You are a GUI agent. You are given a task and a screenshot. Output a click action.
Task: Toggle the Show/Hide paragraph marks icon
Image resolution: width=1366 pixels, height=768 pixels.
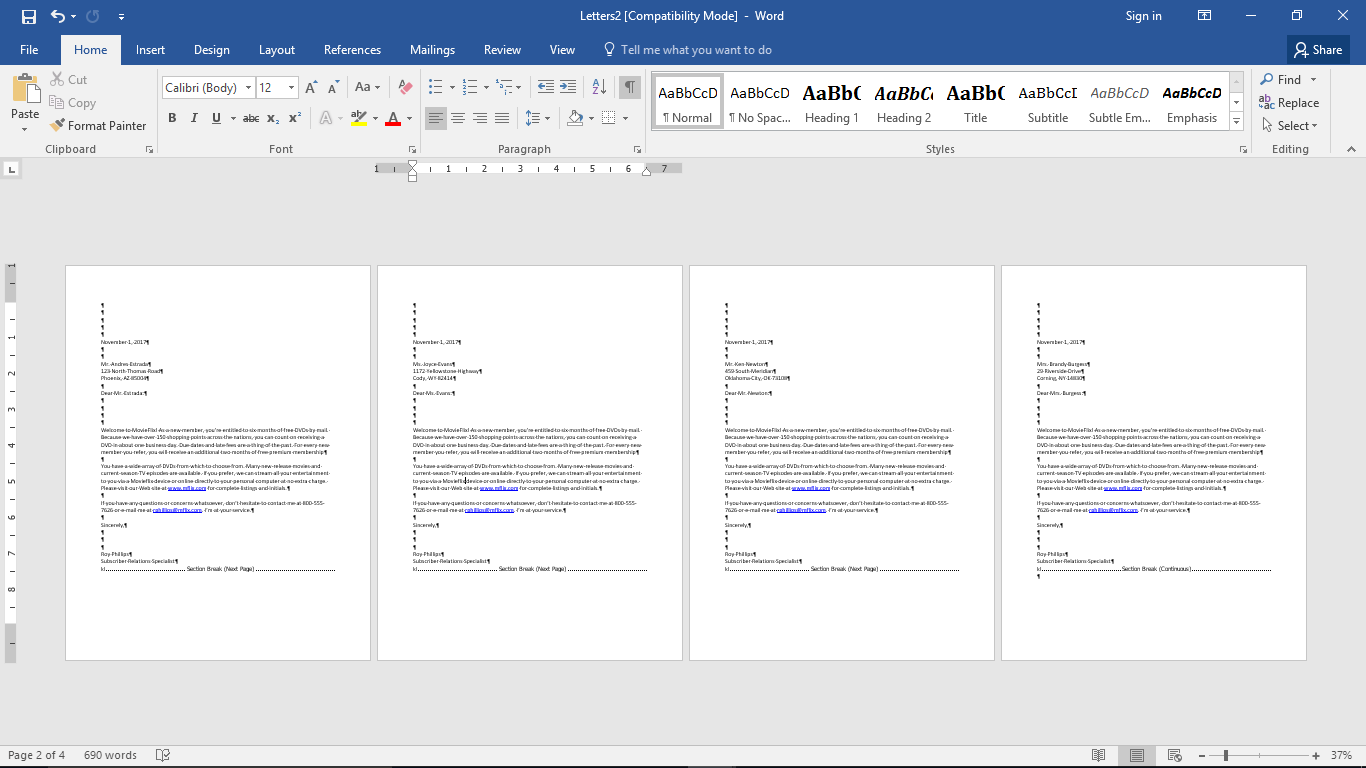tap(629, 88)
